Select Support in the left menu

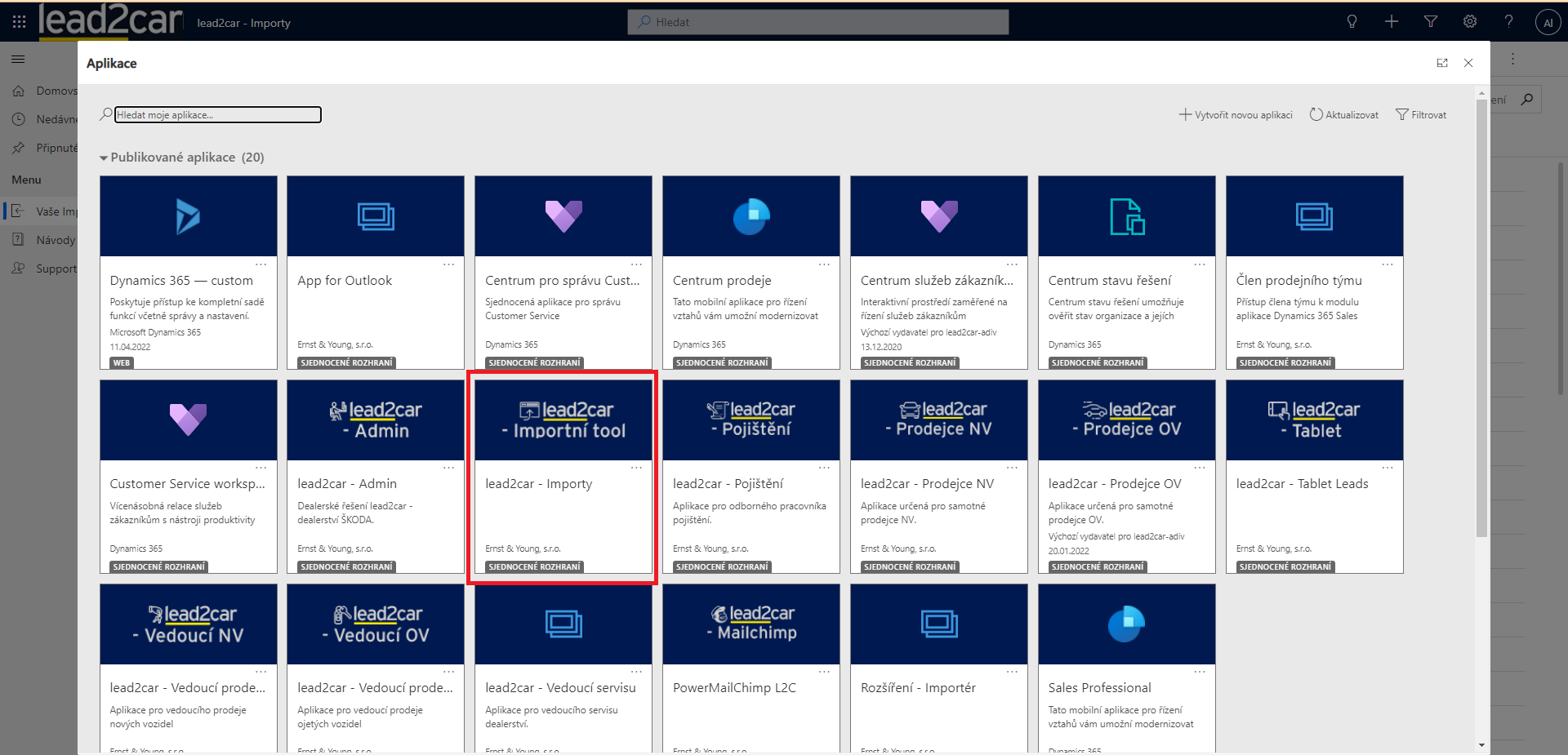[x=55, y=269]
